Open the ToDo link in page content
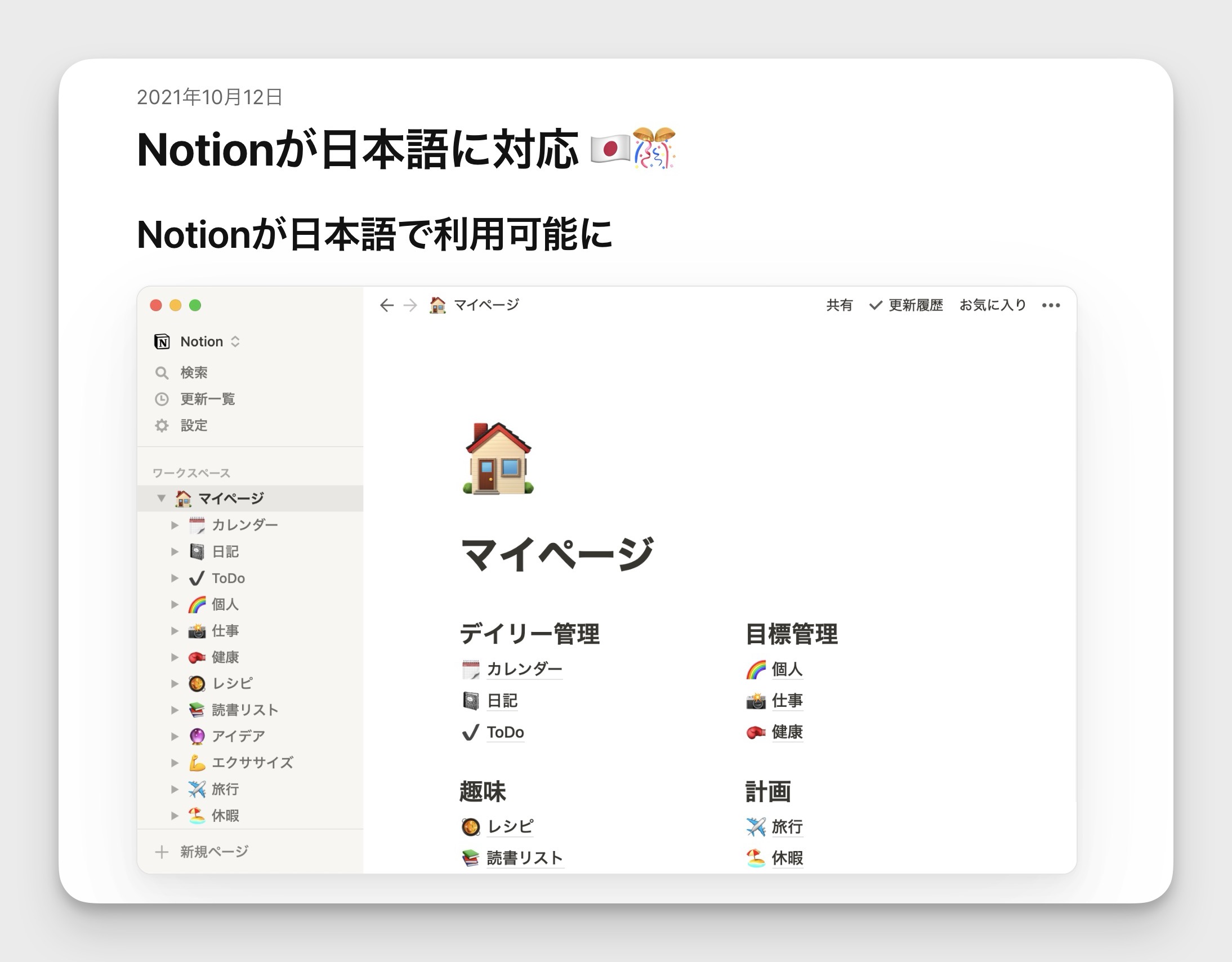 point(506,732)
